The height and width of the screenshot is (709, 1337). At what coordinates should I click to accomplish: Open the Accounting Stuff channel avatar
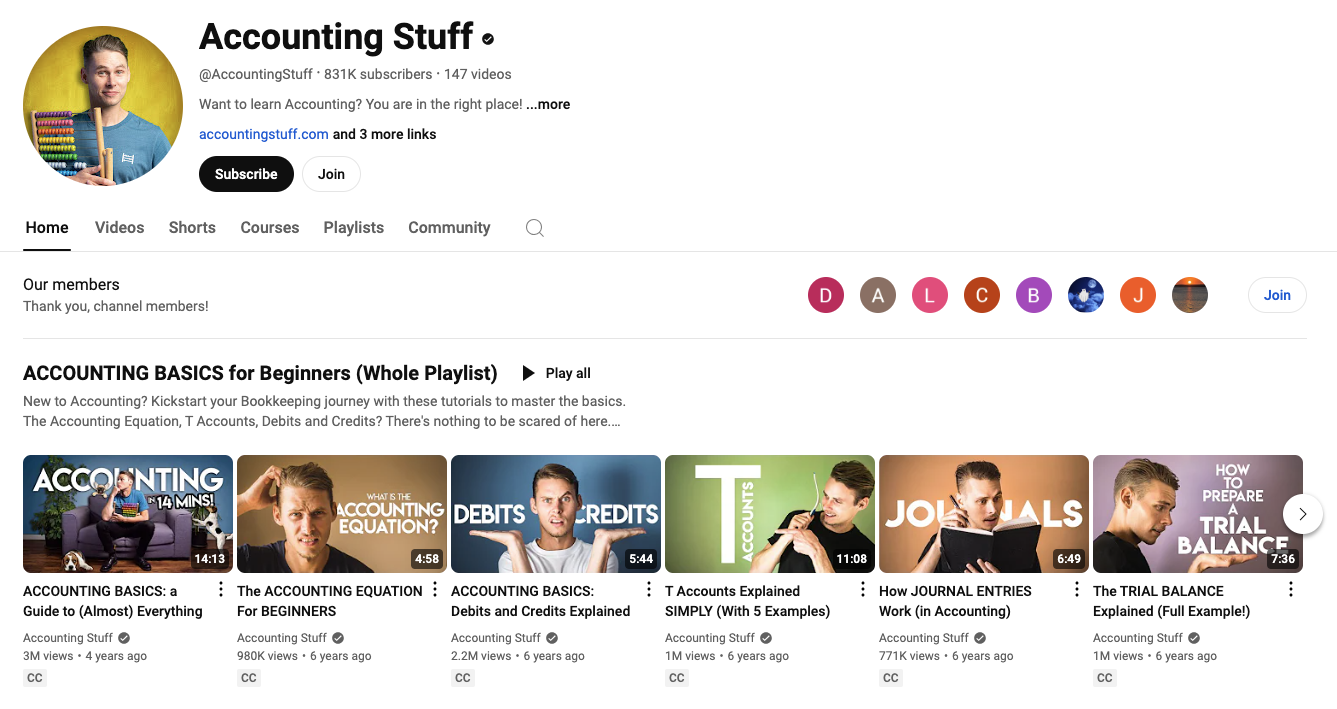click(x=103, y=106)
